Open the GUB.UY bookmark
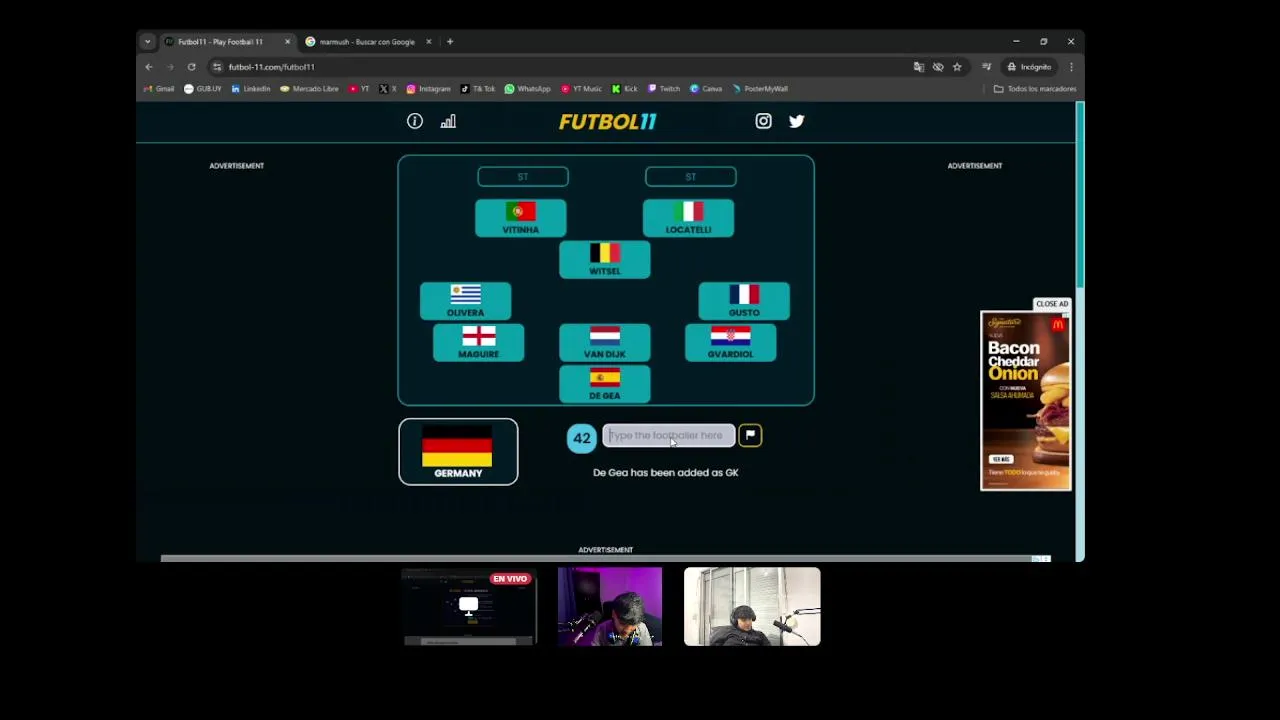Image resolution: width=1280 pixels, height=720 pixels. [x=203, y=89]
